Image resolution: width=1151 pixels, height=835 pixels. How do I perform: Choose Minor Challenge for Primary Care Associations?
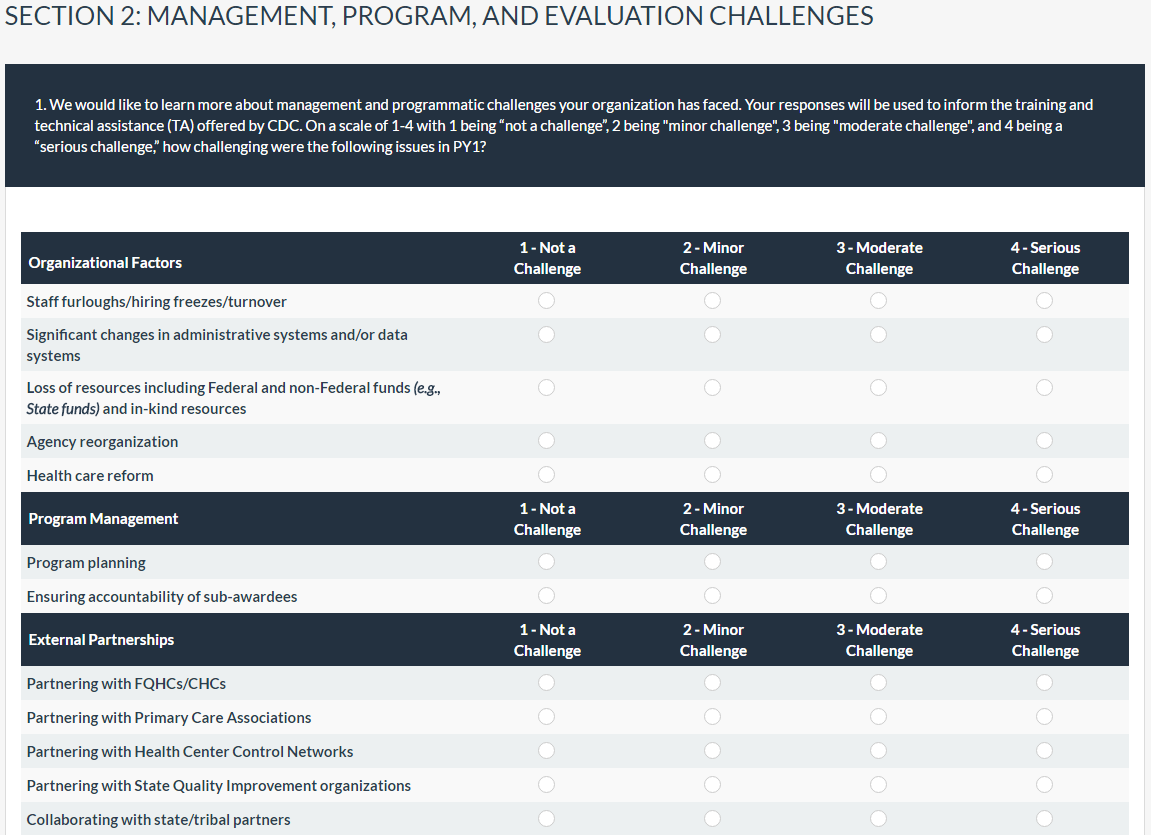[x=712, y=717]
